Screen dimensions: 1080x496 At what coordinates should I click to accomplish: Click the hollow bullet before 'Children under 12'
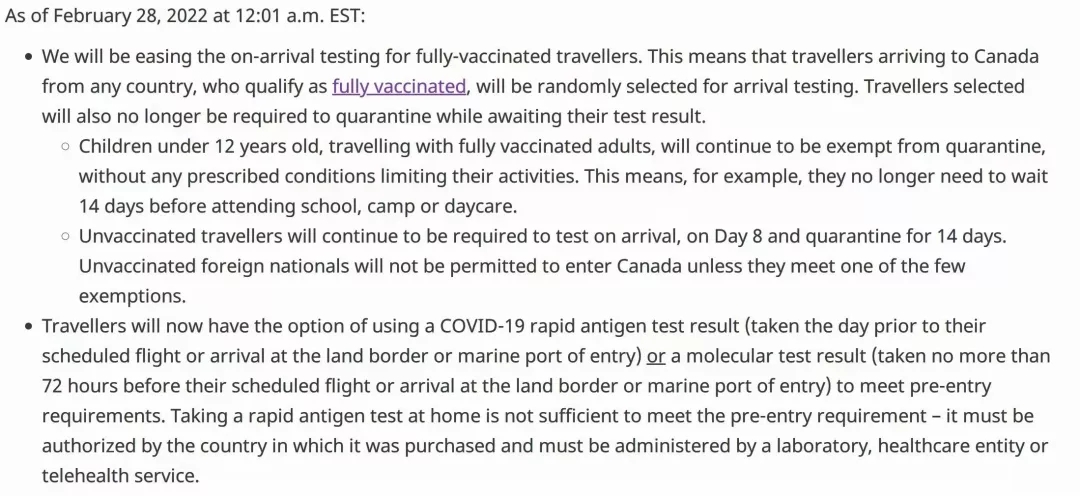click(65, 147)
